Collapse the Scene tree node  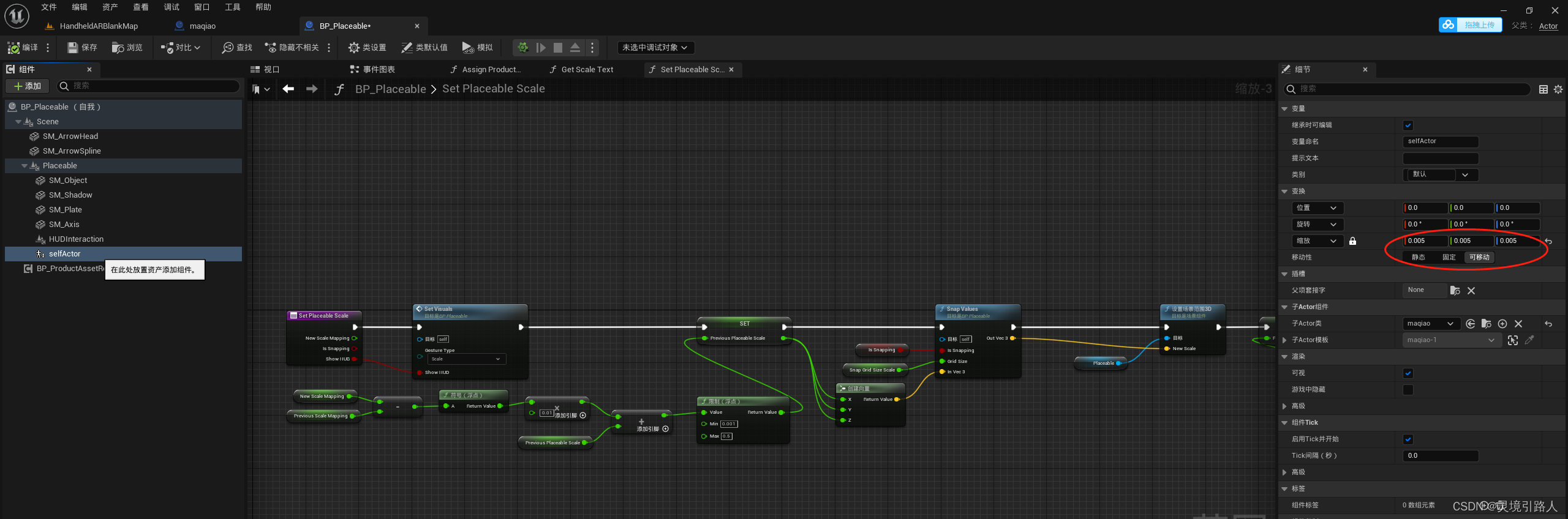(x=18, y=122)
